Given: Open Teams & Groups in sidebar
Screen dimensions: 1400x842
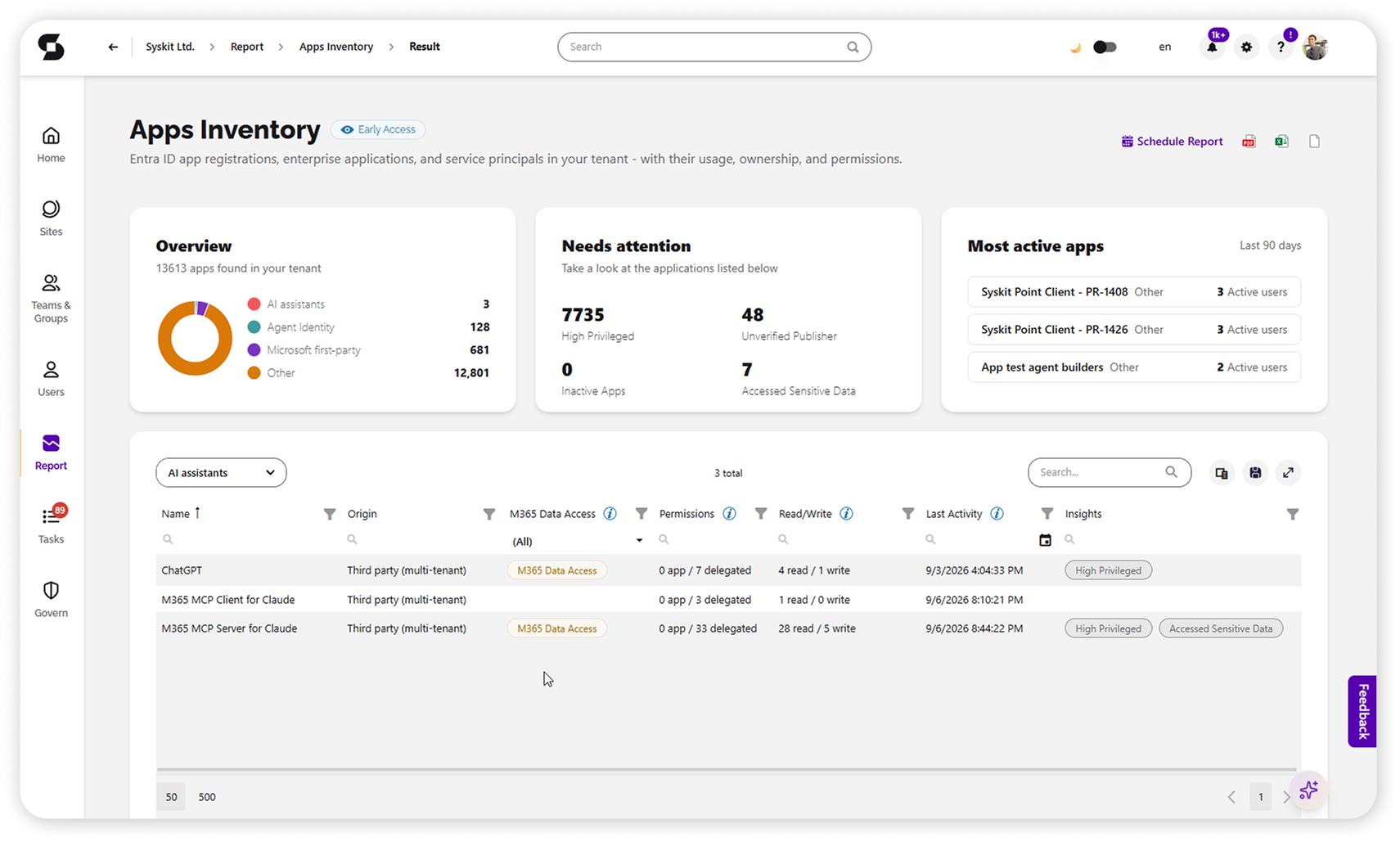Looking at the screenshot, I should (51, 299).
